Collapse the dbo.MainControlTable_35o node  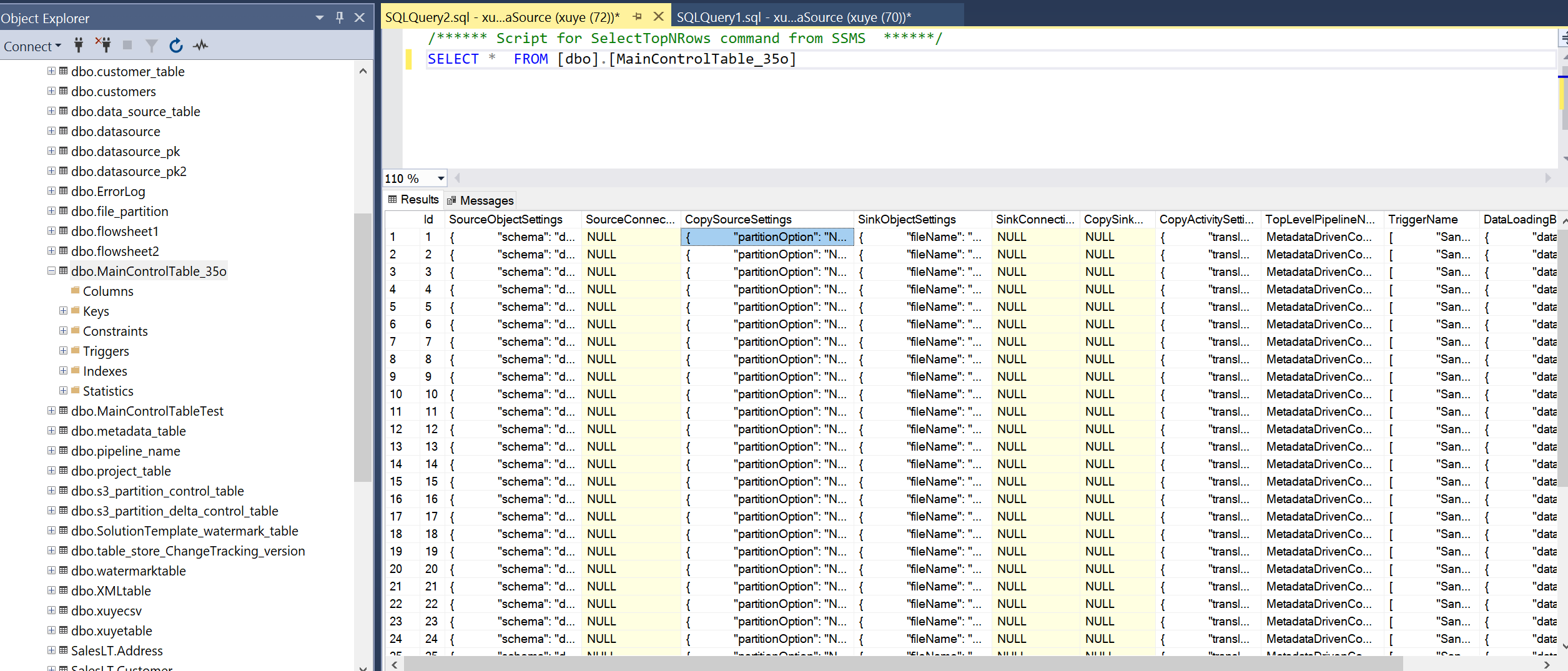coord(51,271)
